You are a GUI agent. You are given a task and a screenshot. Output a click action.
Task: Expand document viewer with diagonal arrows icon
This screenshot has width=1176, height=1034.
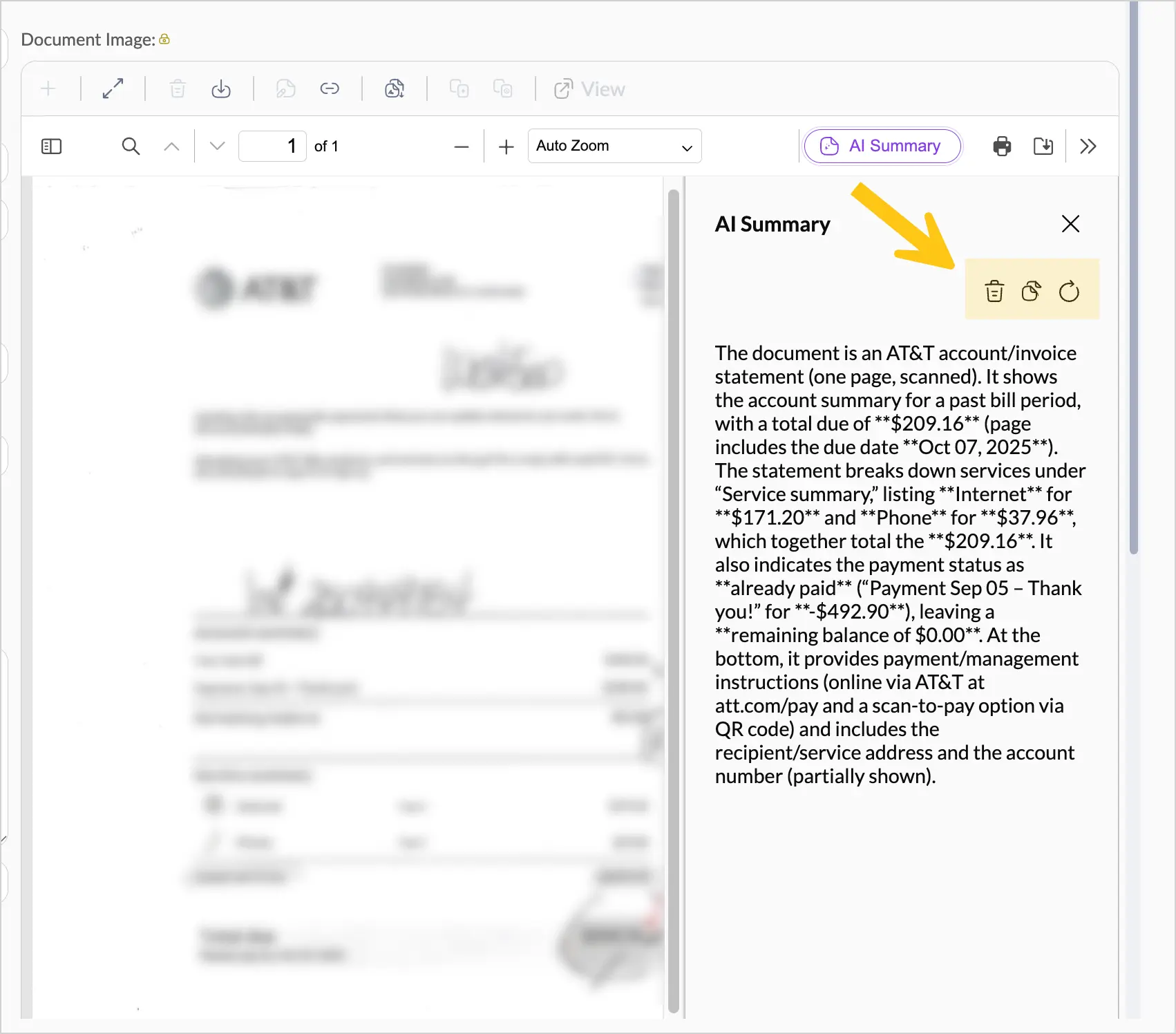[x=113, y=89]
